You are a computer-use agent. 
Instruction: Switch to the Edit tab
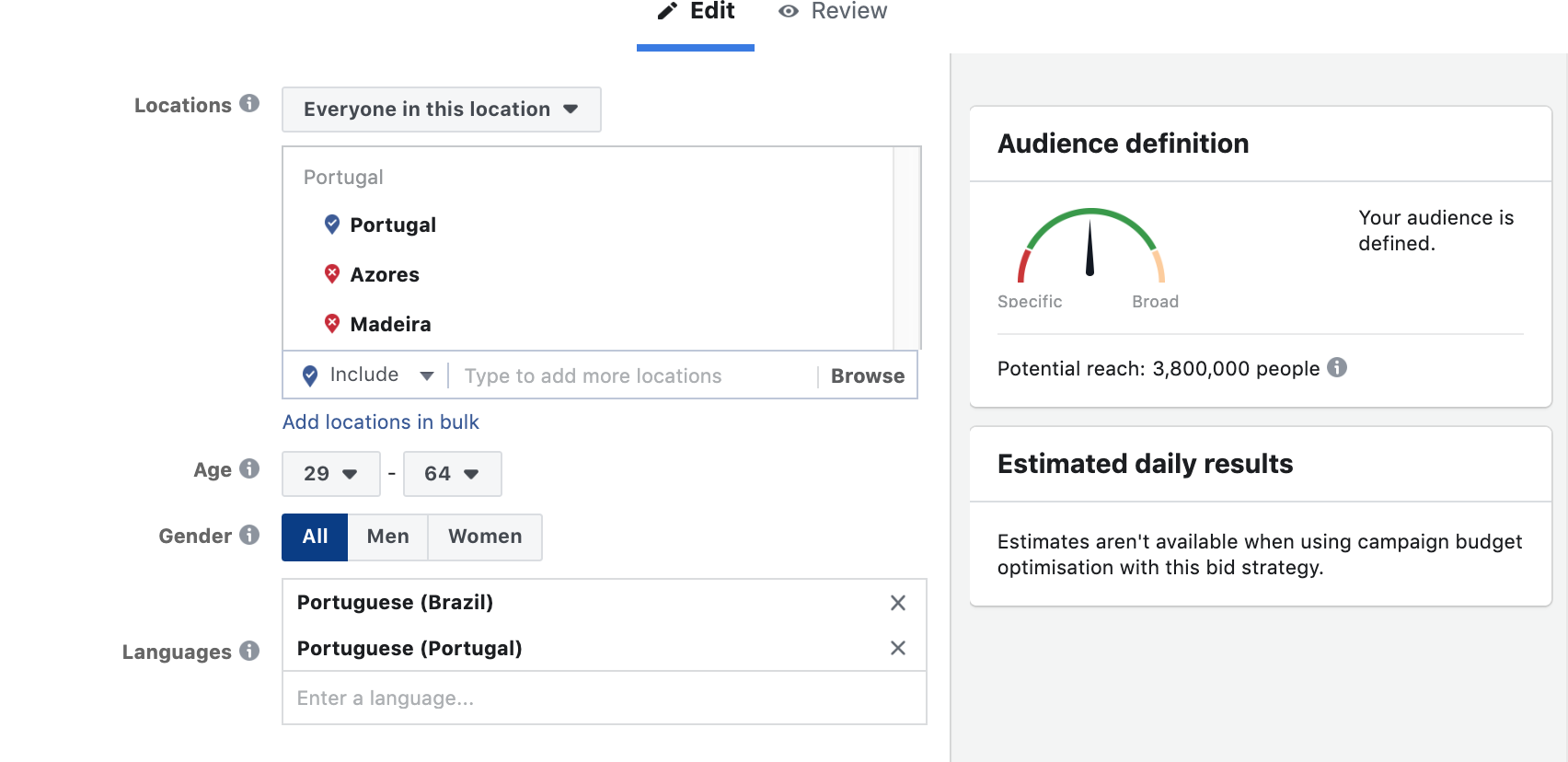tap(696, 12)
